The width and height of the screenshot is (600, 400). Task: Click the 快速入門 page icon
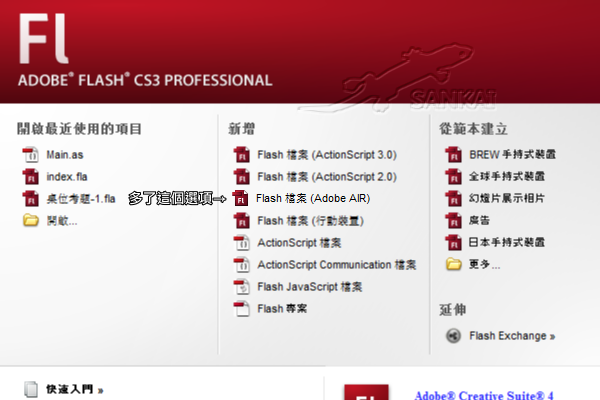pos(31,389)
